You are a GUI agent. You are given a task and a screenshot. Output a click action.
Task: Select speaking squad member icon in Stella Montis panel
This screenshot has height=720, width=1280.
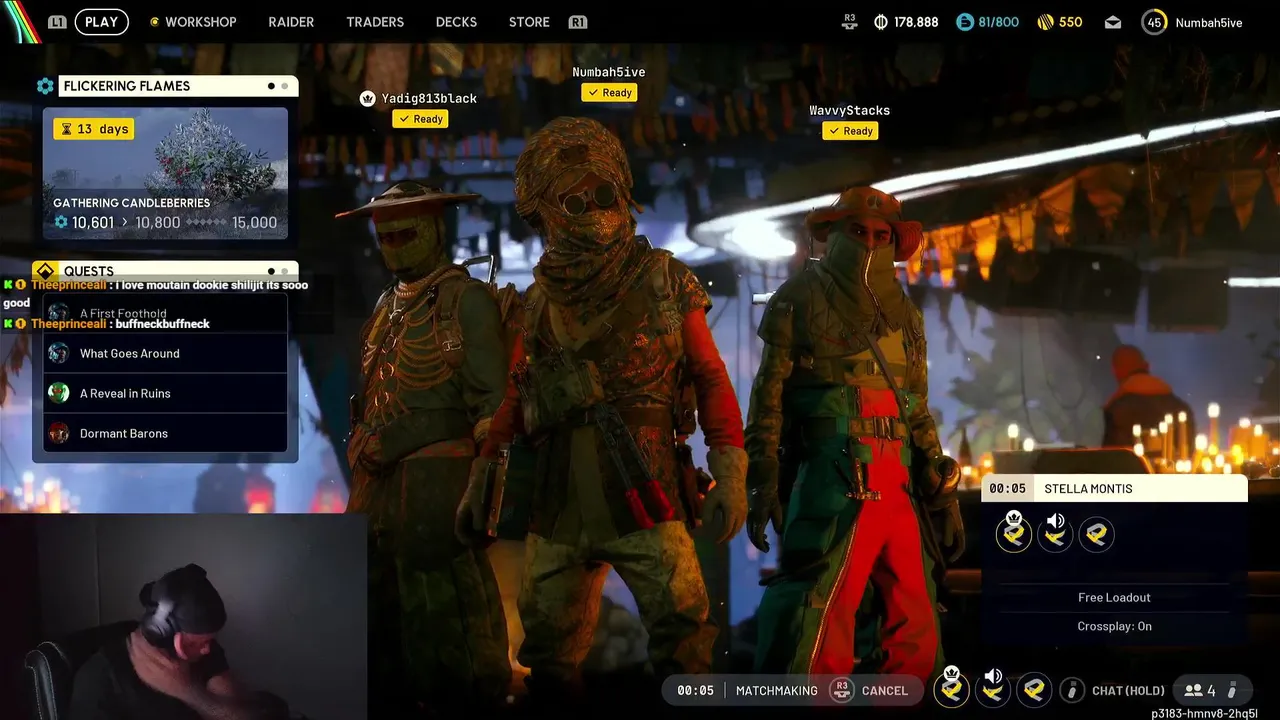click(x=1055, y=533)
